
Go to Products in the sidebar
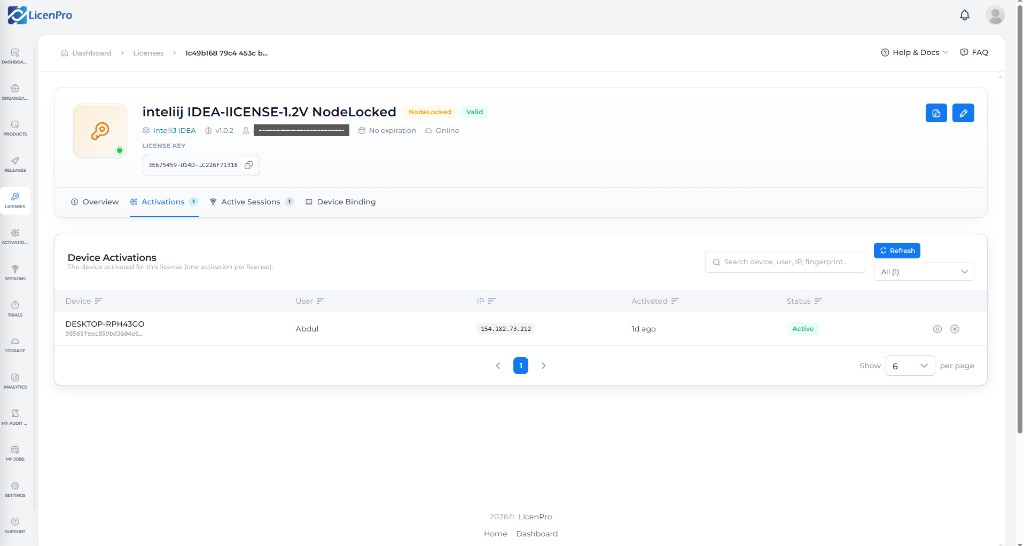pos(15,128)
